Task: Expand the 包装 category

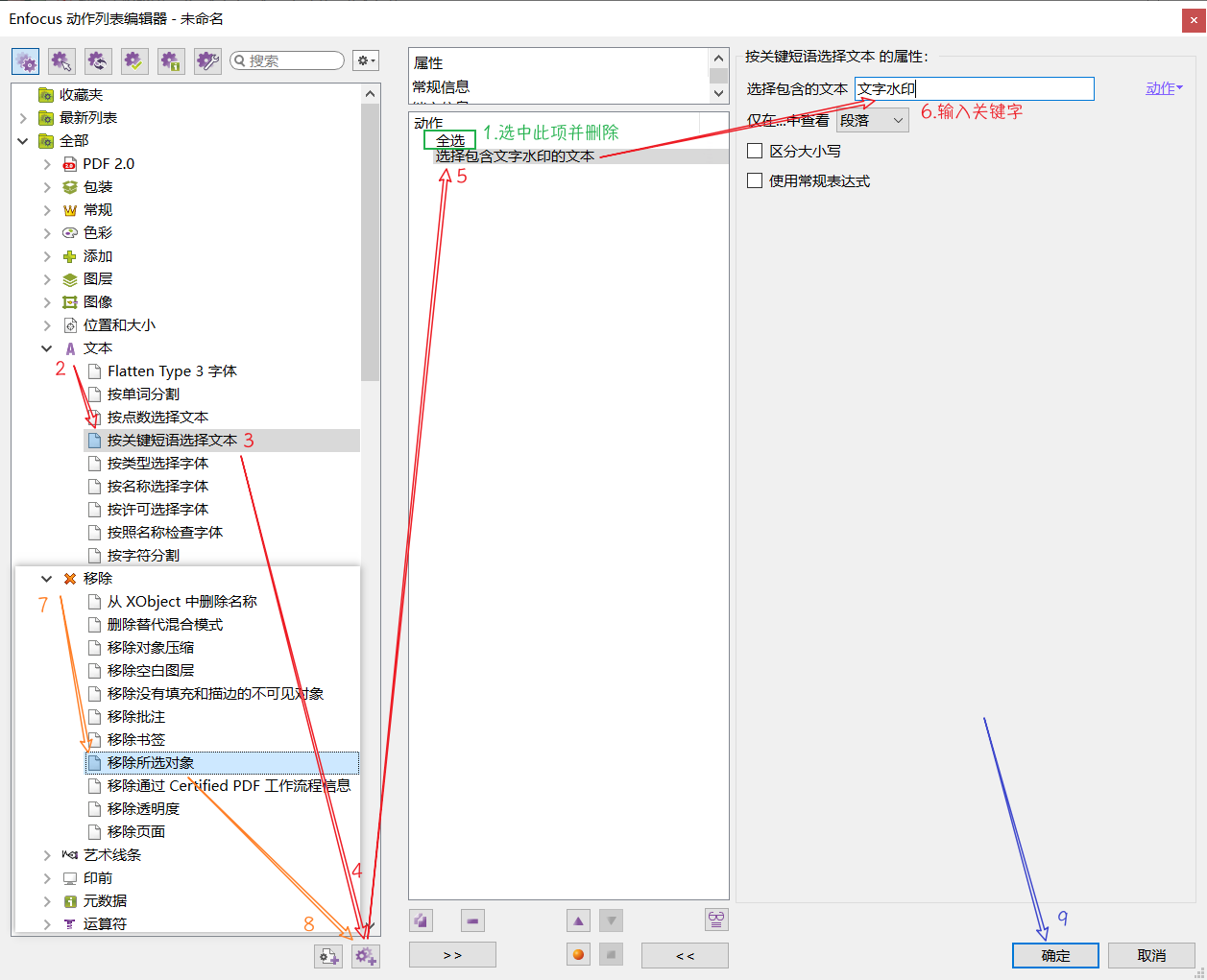Action: click(47, 187)
